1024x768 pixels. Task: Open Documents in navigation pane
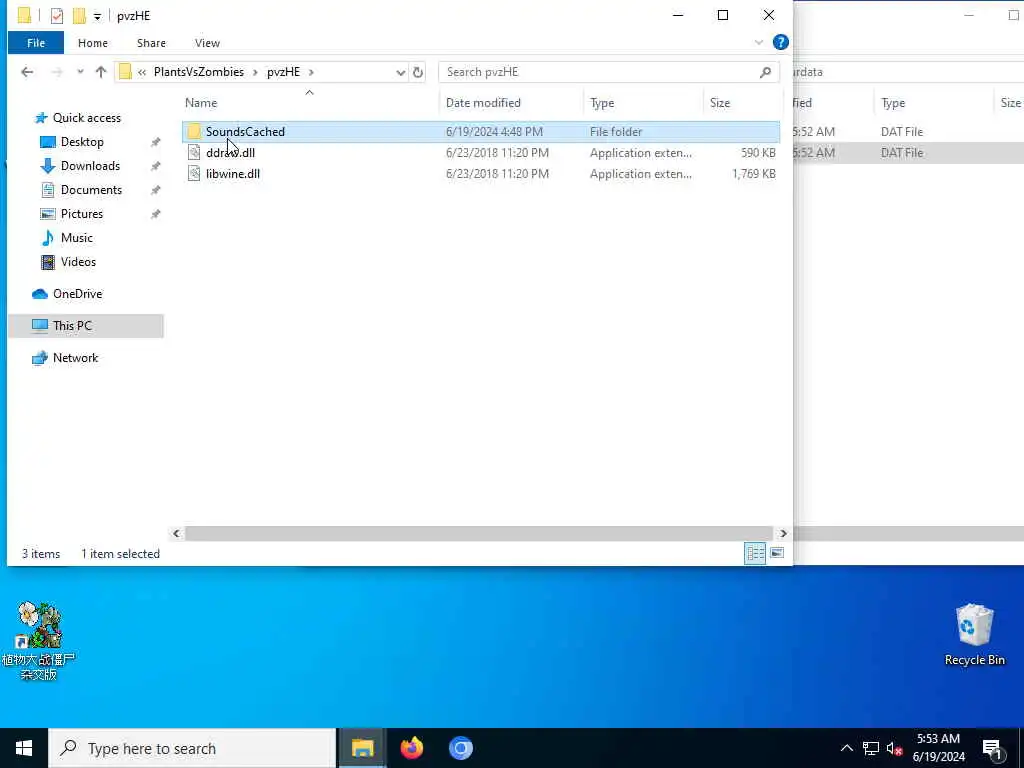(91, 190)
